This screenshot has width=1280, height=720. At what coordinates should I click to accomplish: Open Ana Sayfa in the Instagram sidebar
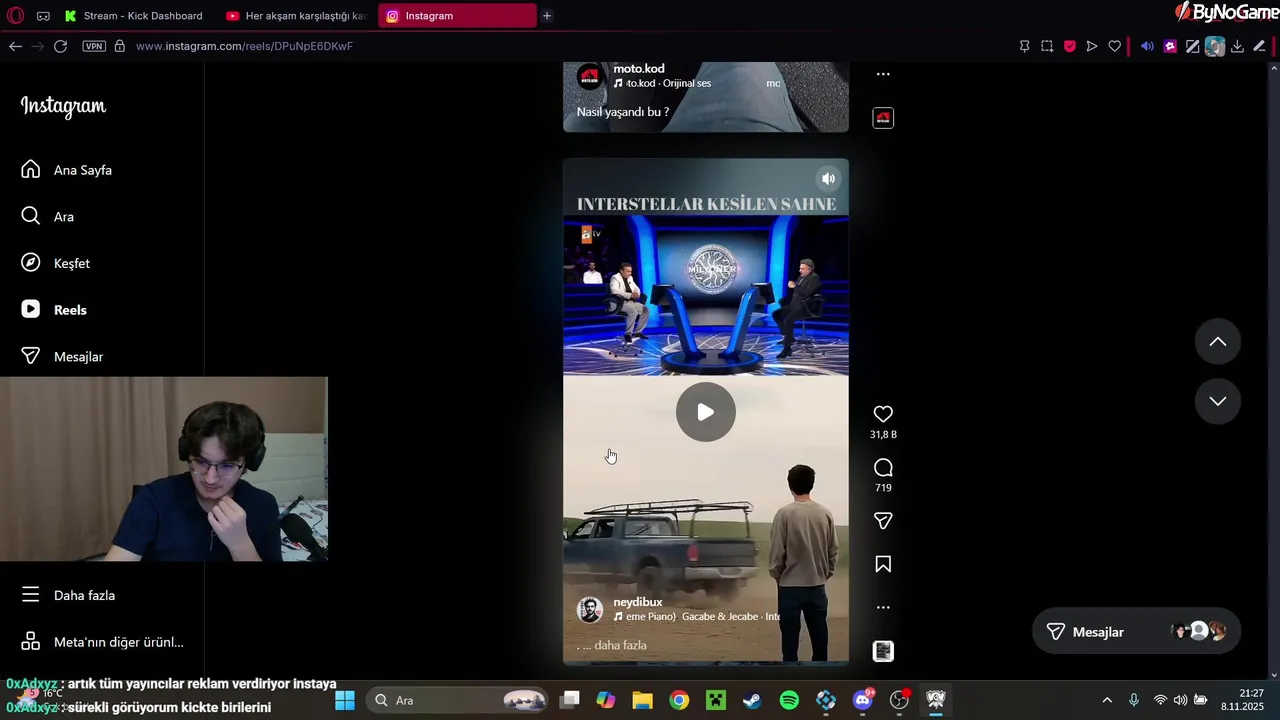67,170
